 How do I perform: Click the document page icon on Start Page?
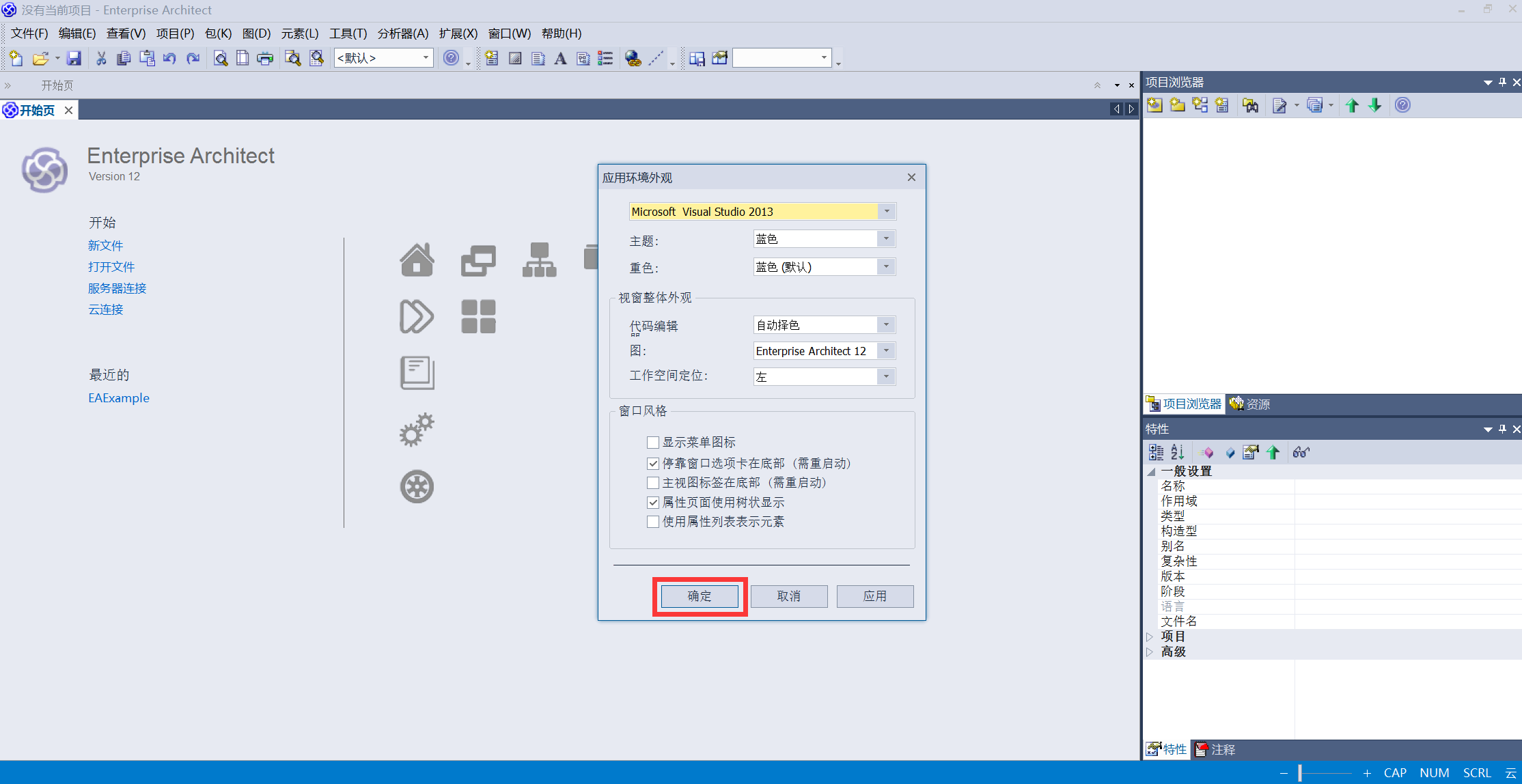tap(417, 373)
